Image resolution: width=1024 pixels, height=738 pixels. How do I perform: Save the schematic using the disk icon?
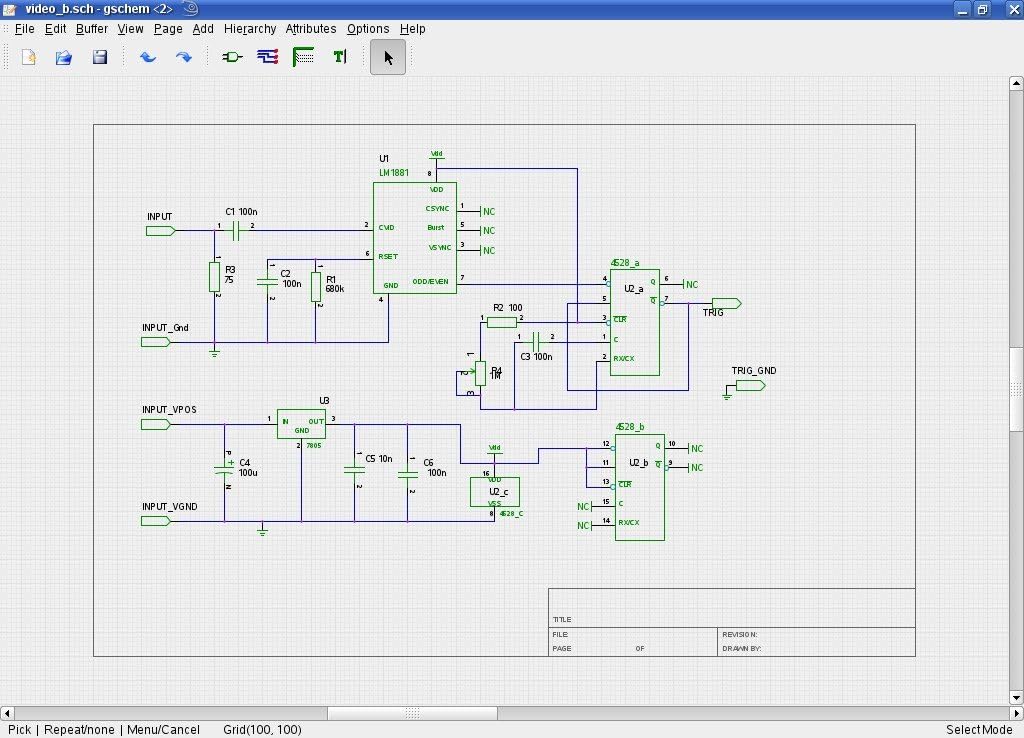99,57
